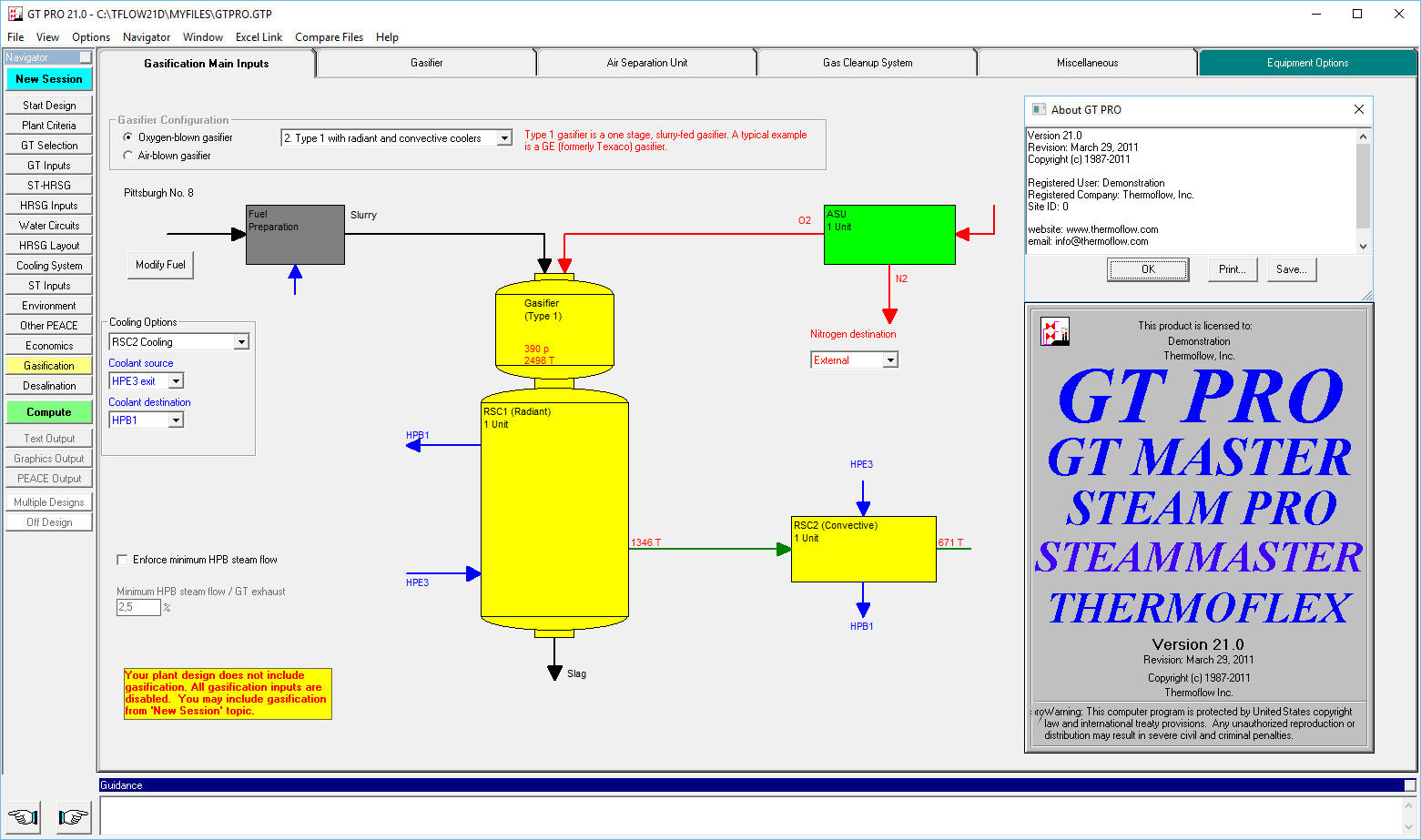This screenshot has width=1421, height=840.
Task: Click OK in About GT PRO dialog
Action: 1148,269
